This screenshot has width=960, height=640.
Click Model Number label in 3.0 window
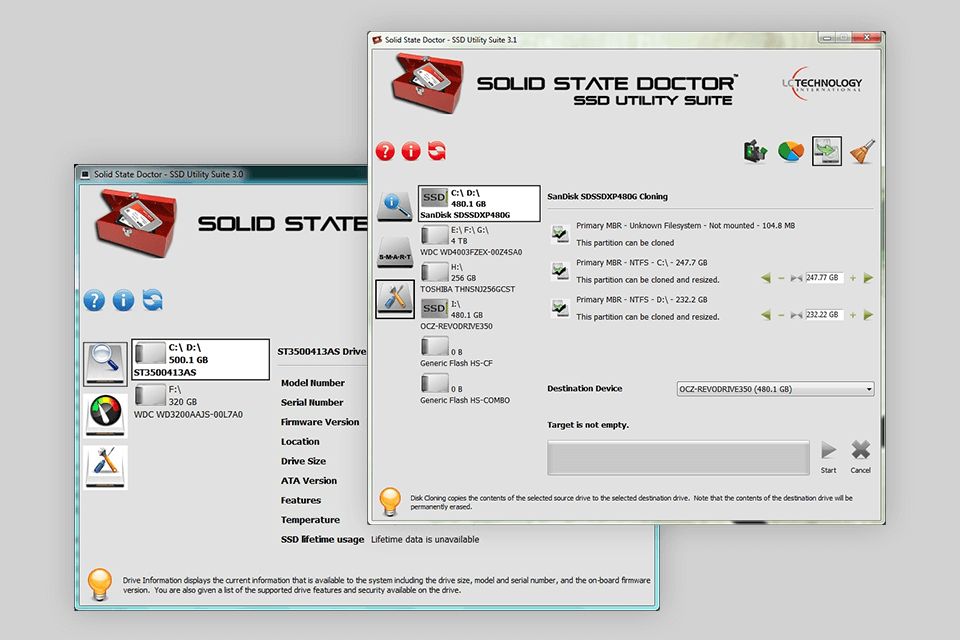tap(313, 383)
